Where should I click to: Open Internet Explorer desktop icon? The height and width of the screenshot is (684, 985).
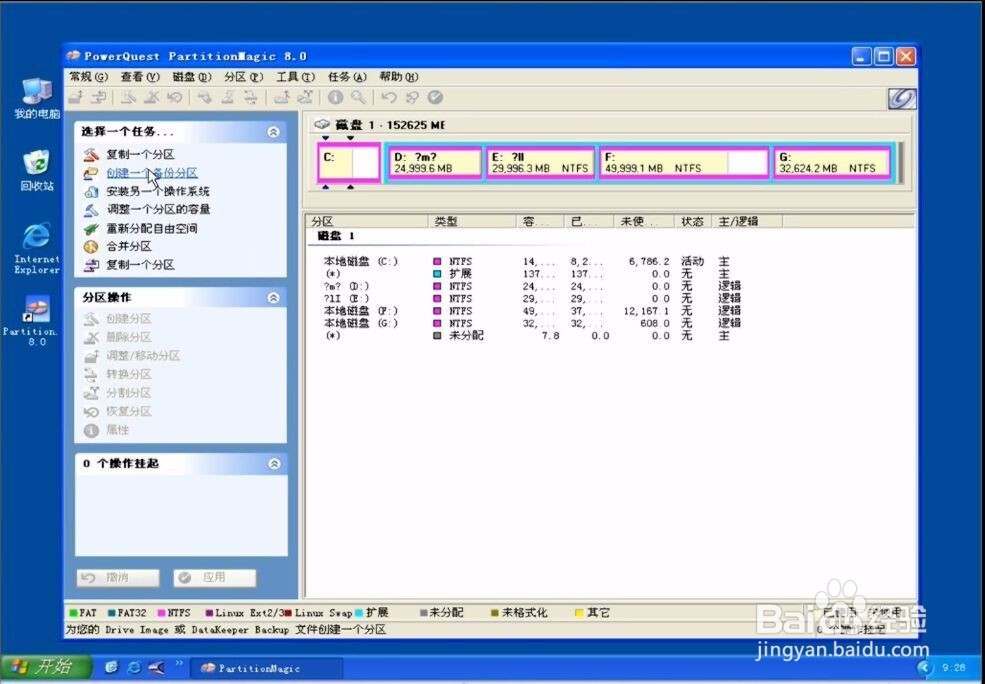coord(37,249)
